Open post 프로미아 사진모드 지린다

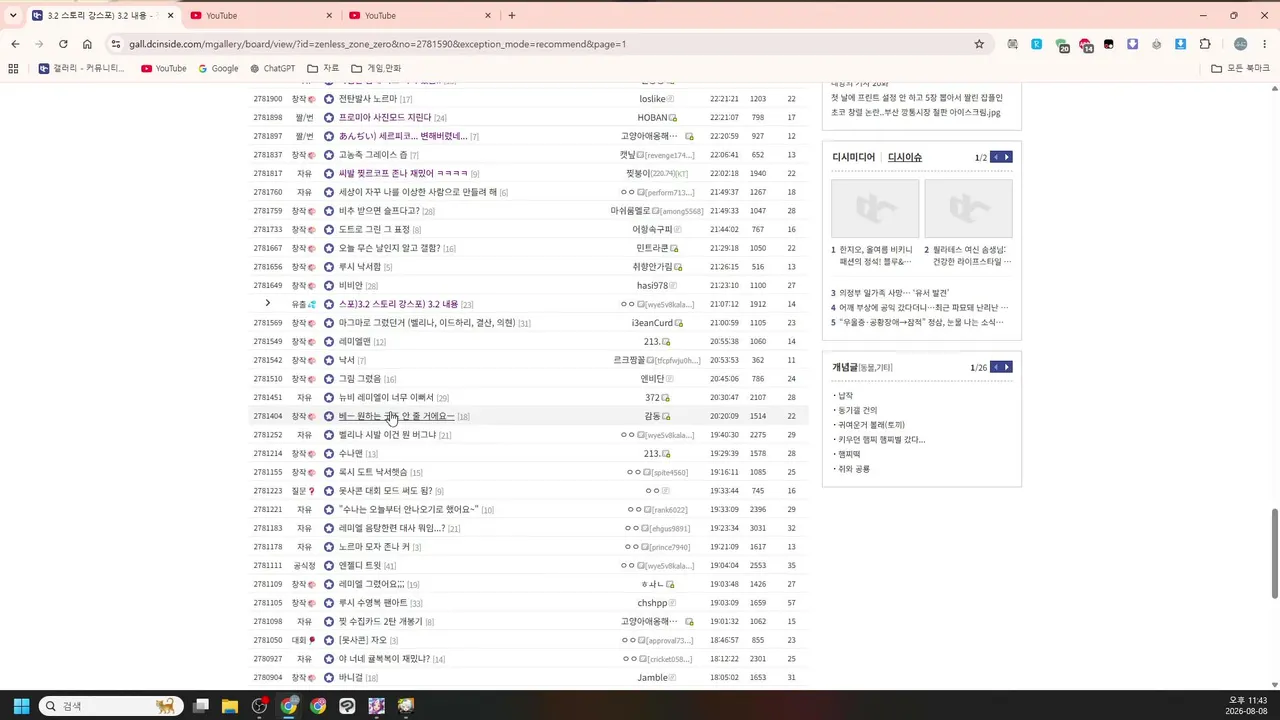click(385, 118)
